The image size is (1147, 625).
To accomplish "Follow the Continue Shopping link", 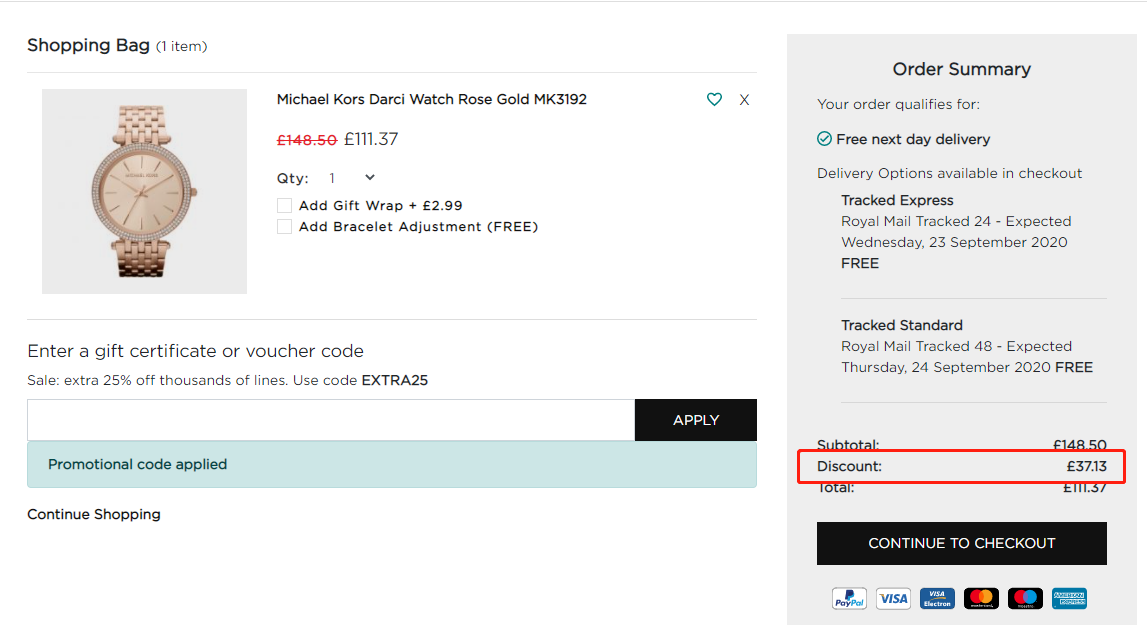I will click(x=94, y=514).
